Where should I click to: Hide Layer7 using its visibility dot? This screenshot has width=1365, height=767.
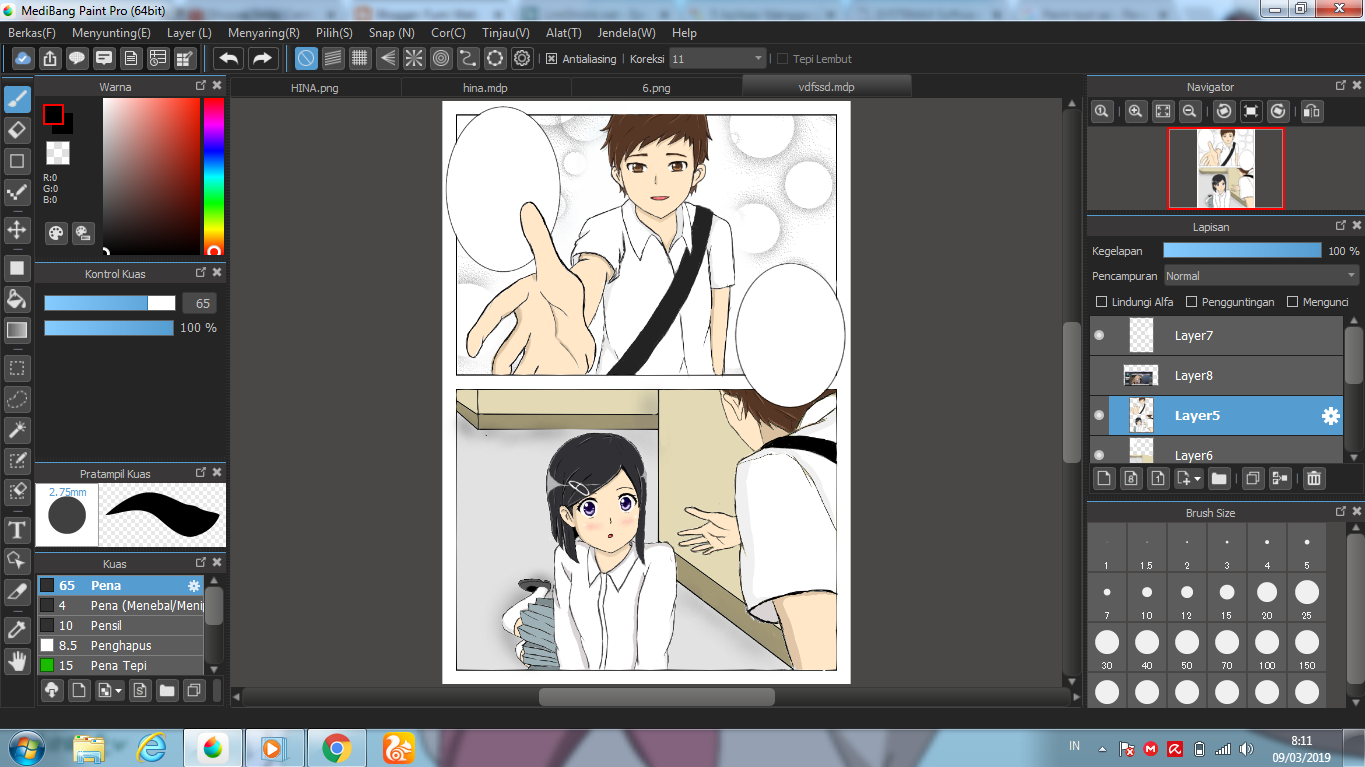(x=1099, y=336)
